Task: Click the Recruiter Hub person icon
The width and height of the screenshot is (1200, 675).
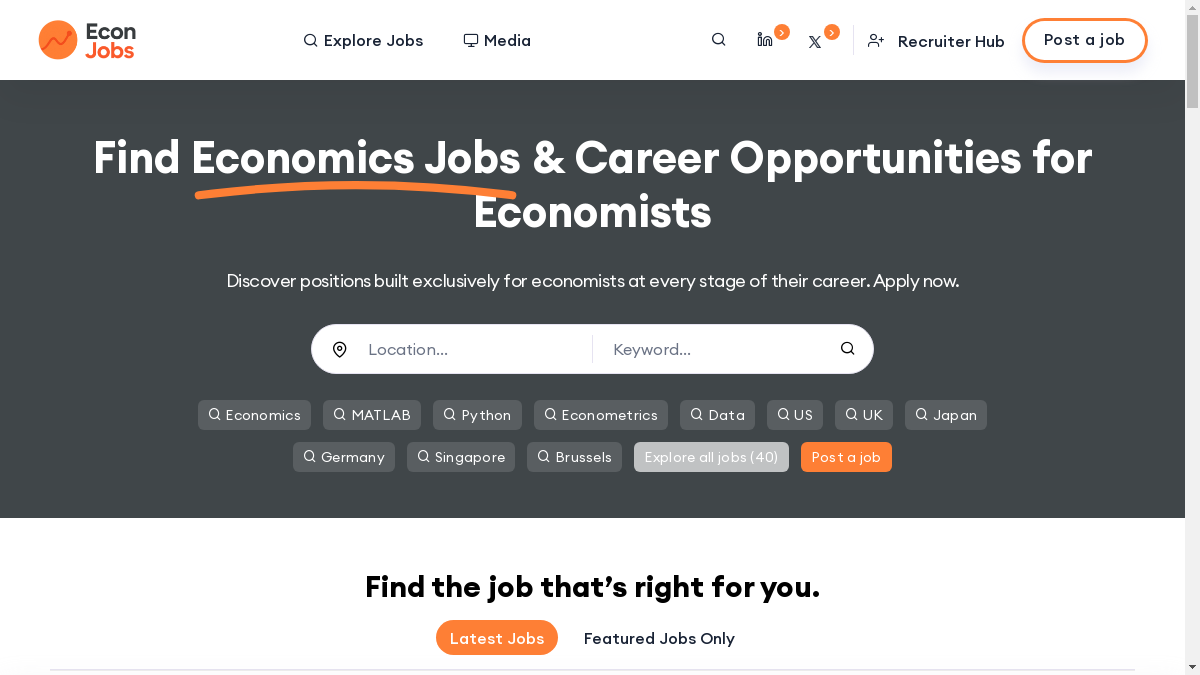Action: pyautogui.click(x=876, y=41)
